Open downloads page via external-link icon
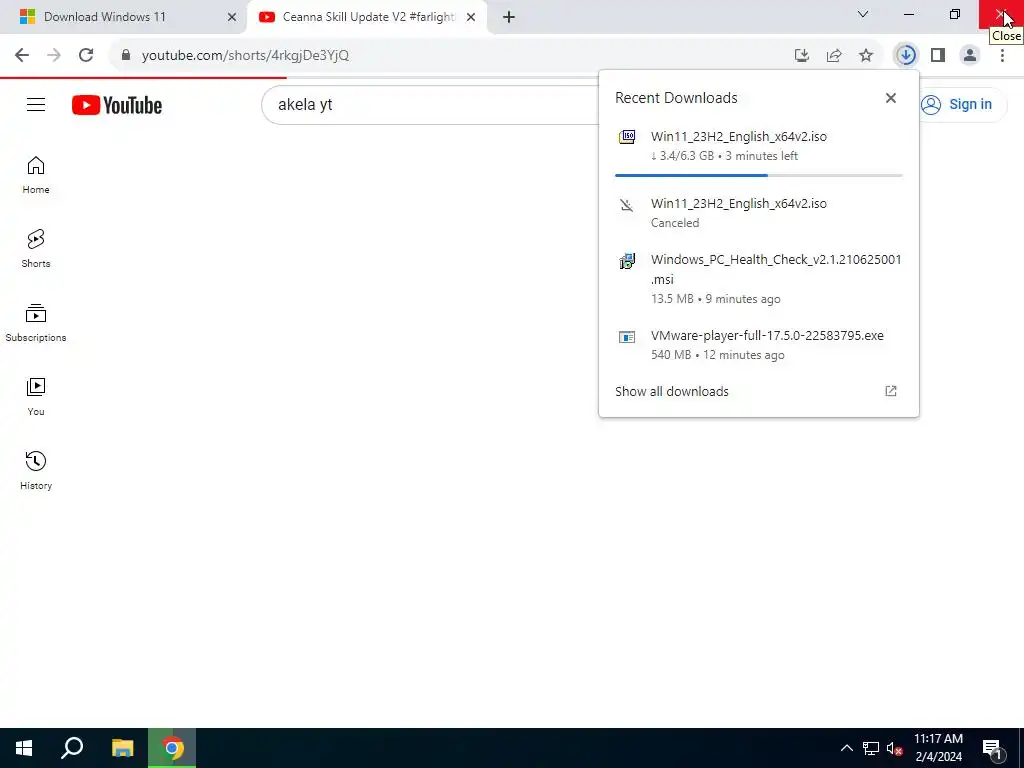The width and height of the screenshot is (1024, 768). 891,391
